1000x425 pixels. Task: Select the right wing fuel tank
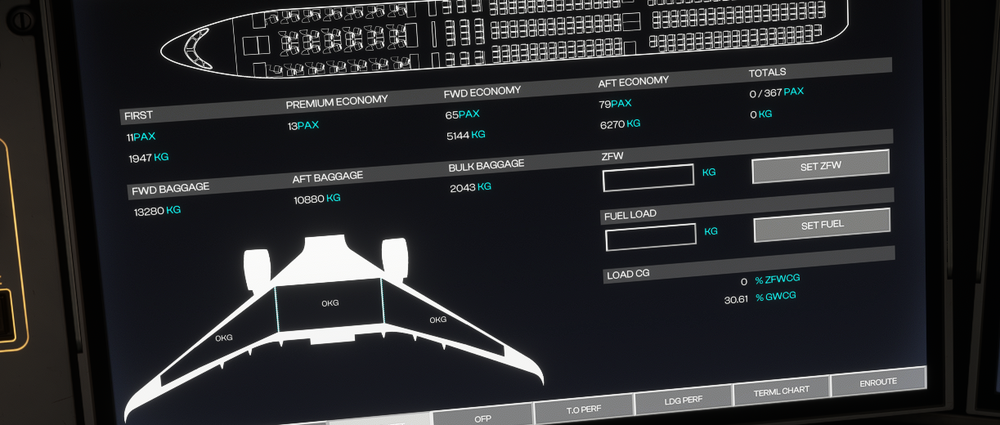[437, 320]
